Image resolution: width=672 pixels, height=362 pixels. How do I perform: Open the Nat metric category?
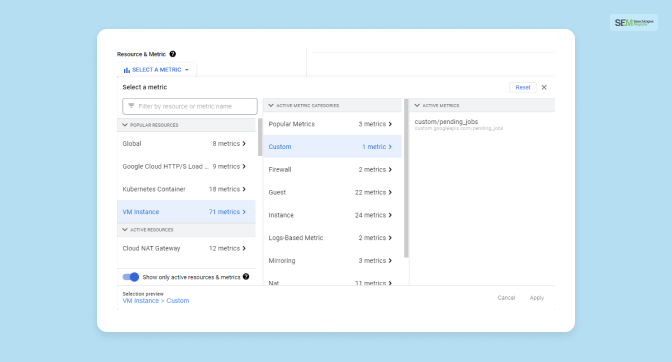[x=332, y=280]
